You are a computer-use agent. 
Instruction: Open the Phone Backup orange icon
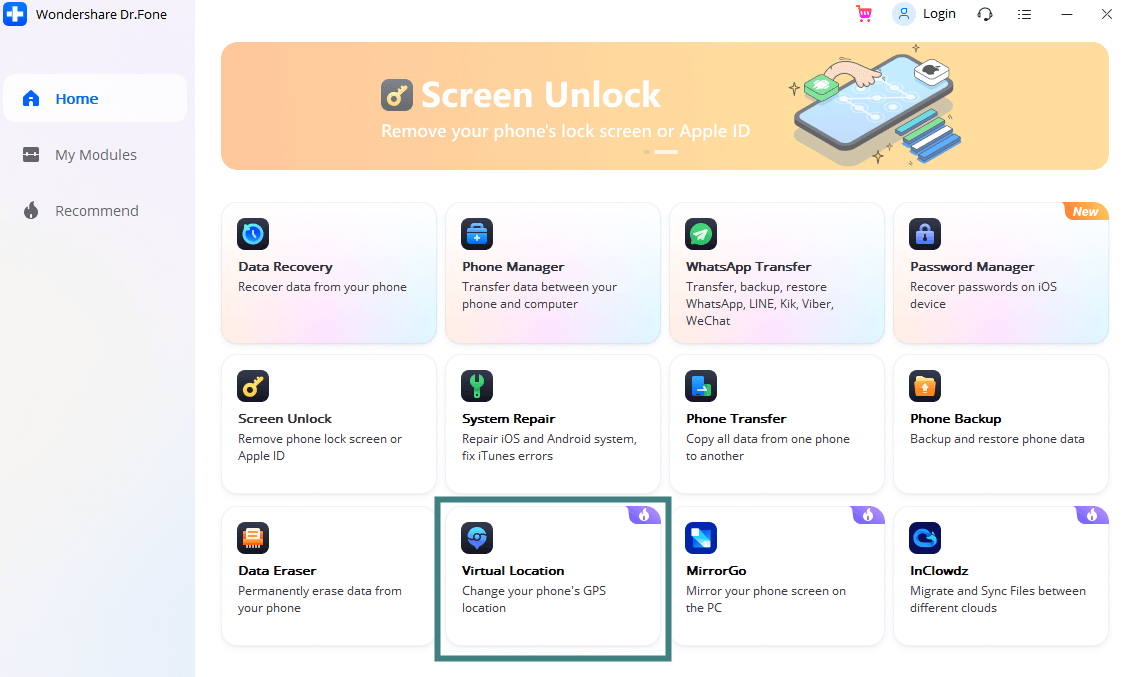(x=925, y=386)
